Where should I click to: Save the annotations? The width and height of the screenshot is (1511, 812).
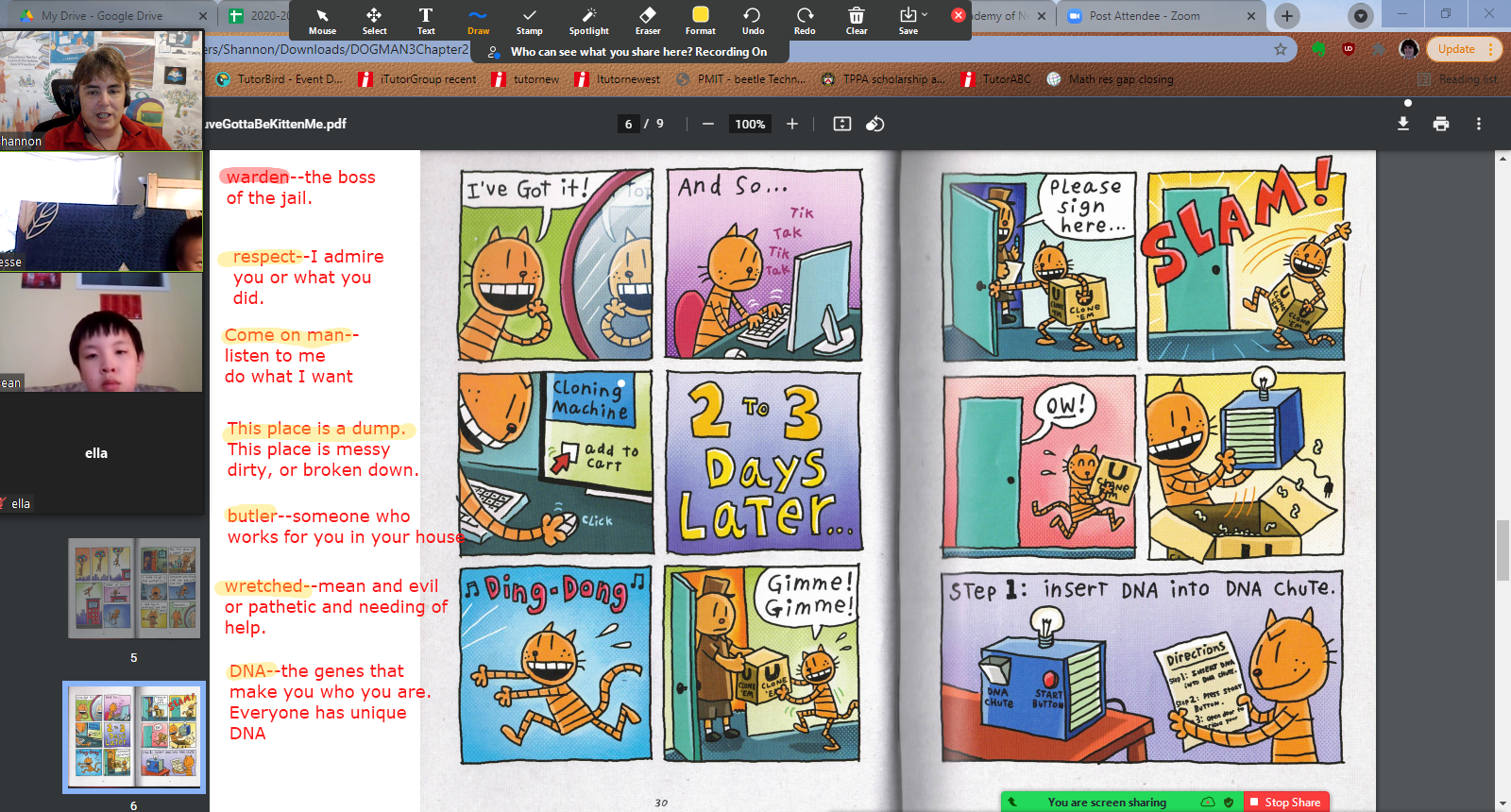(x=908, y=21)
